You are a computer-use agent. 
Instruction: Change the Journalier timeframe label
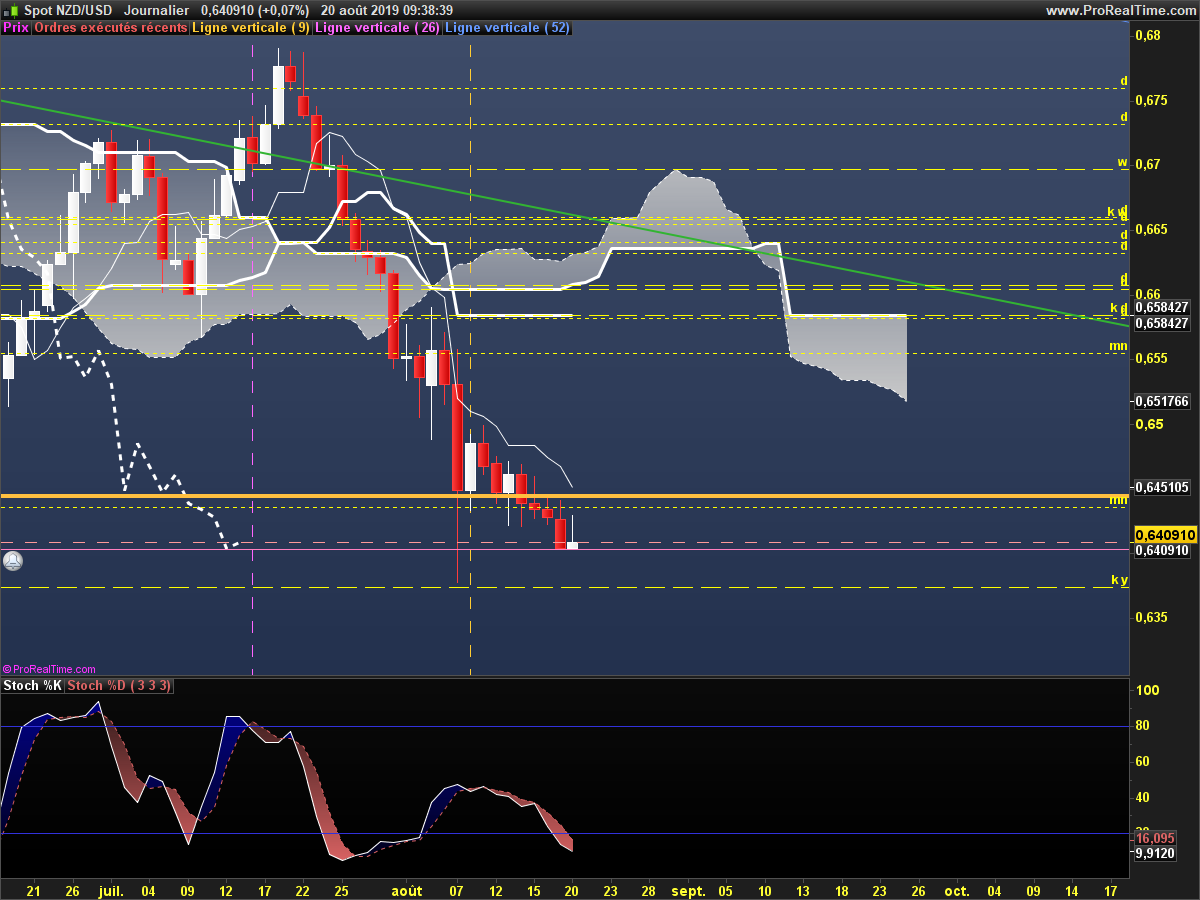157,10
